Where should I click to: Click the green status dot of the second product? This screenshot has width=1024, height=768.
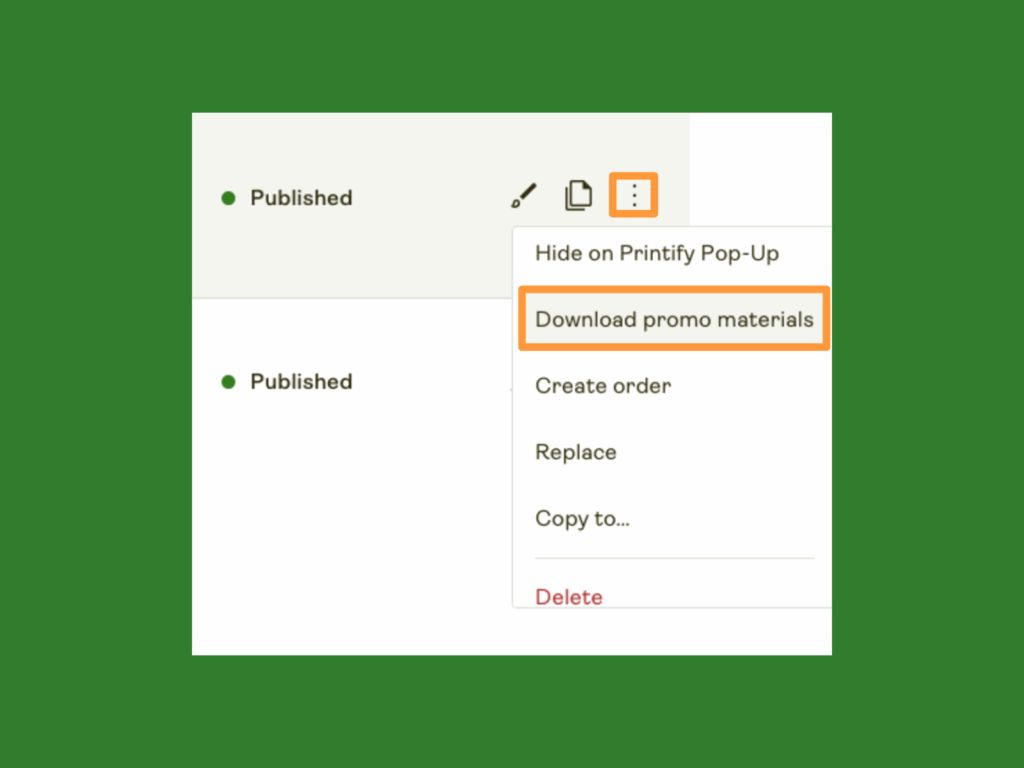pyautogui.click(x=230, y=382)
